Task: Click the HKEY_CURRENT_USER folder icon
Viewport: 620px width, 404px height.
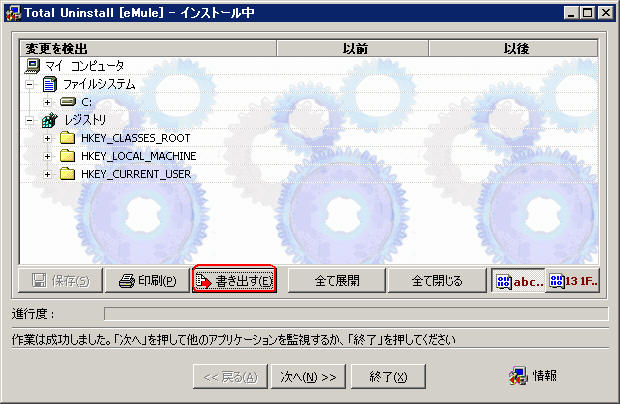Action: click(x=68, y=174)
